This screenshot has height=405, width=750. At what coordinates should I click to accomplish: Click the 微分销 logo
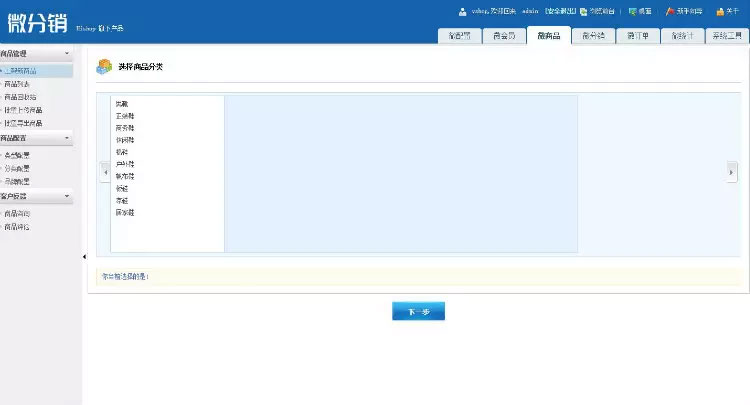tap(37, 22)
